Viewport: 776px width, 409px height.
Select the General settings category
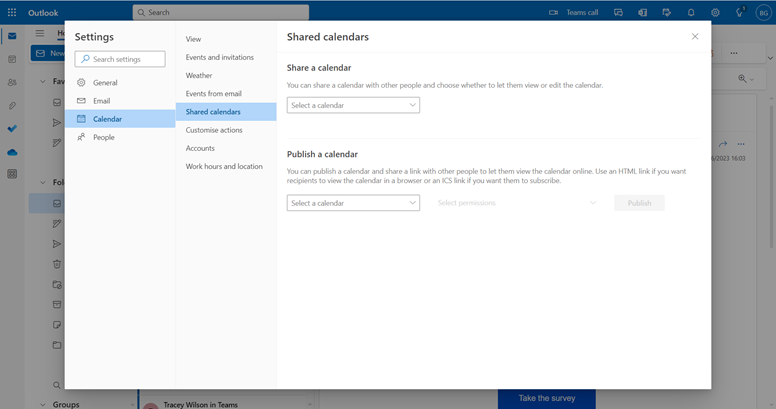tap(105, 83)
